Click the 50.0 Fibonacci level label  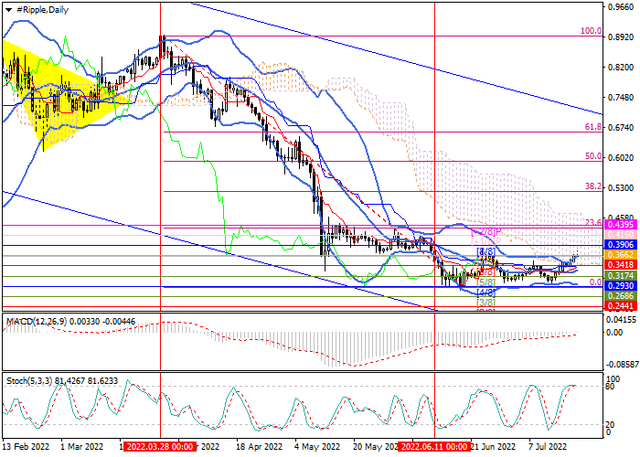click(591, 156)
